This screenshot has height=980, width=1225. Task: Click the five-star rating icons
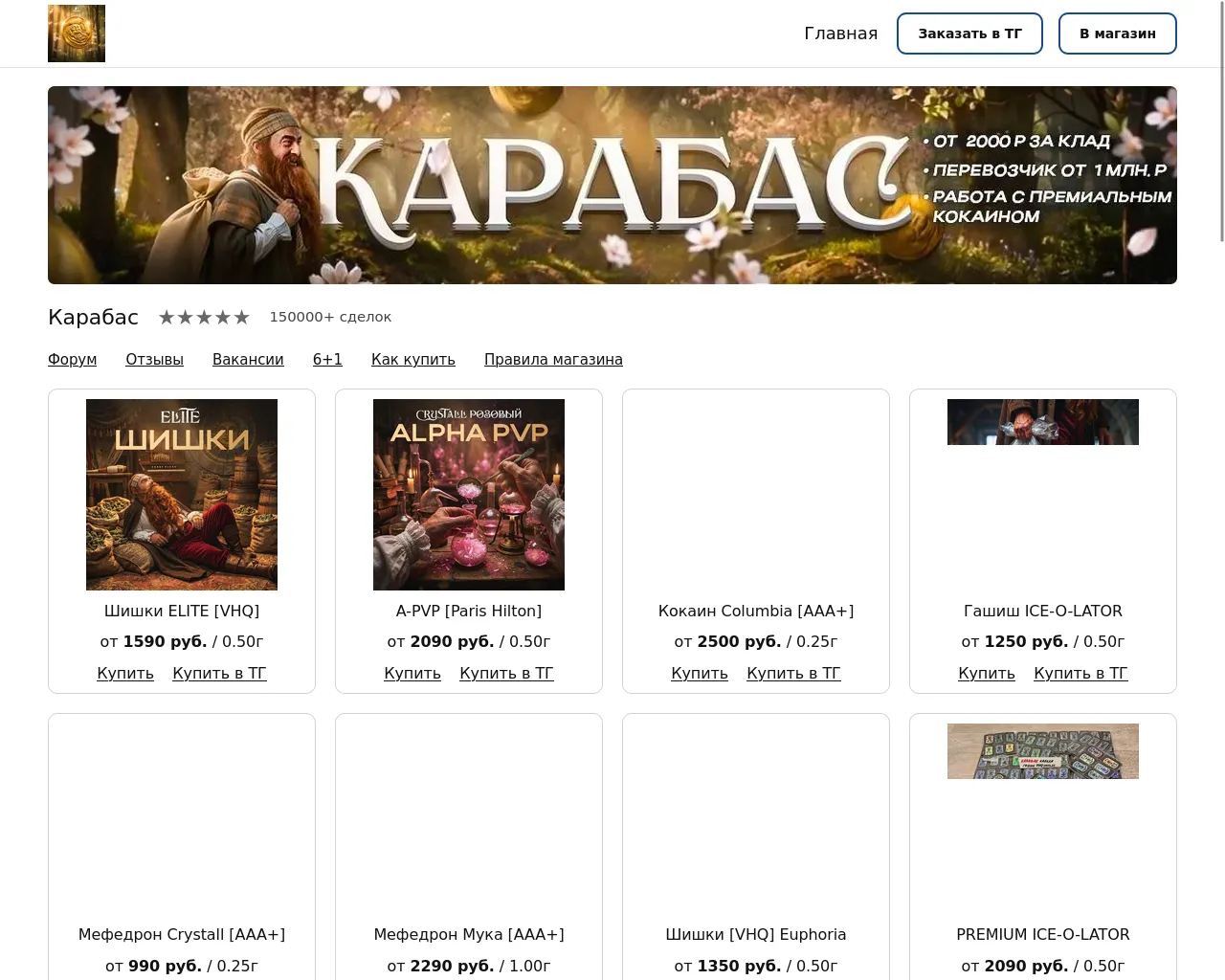pos(204,317)
